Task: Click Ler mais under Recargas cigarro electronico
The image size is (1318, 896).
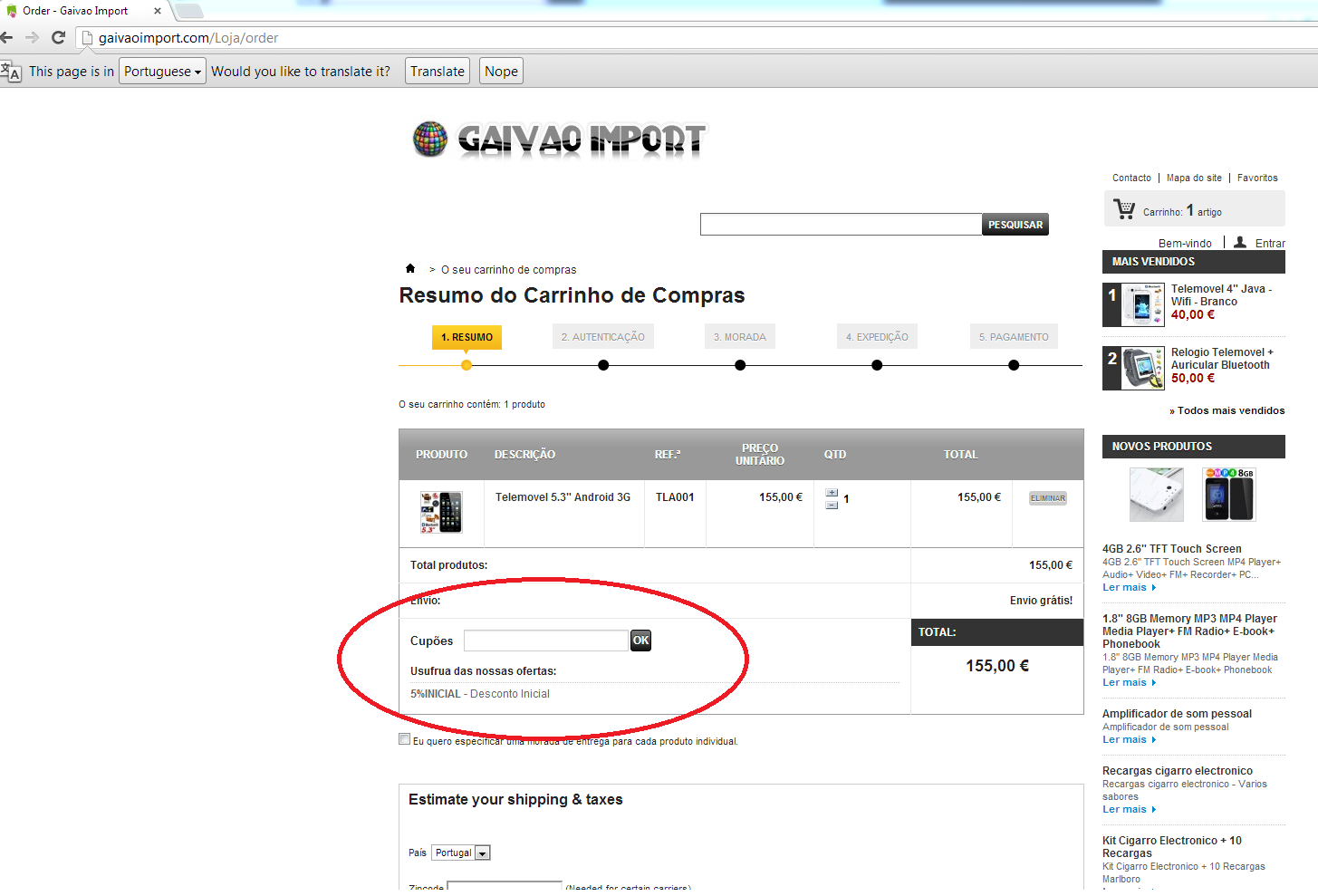Action: (x=1129, y=809)
